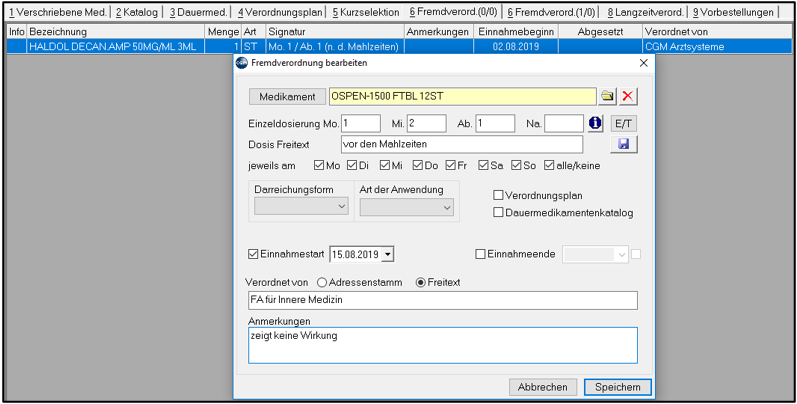Click the Medikament button

click(287, 97)
